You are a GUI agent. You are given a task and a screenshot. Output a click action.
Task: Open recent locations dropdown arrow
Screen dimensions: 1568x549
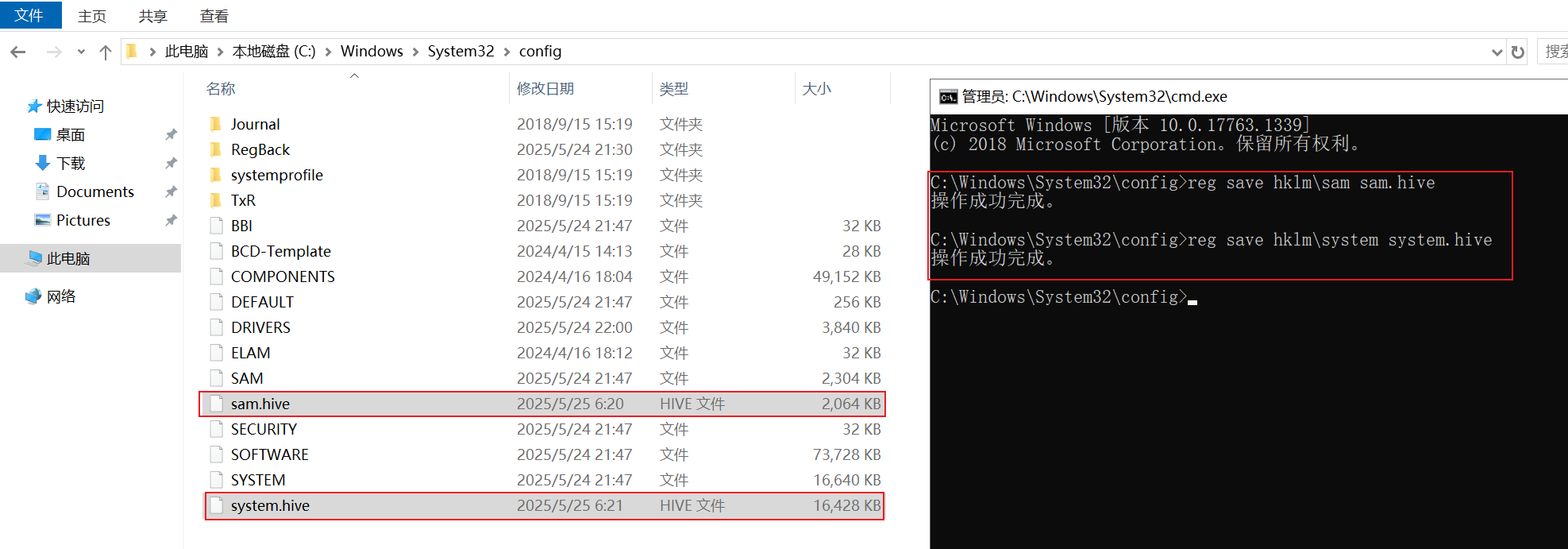click(81, 52)
